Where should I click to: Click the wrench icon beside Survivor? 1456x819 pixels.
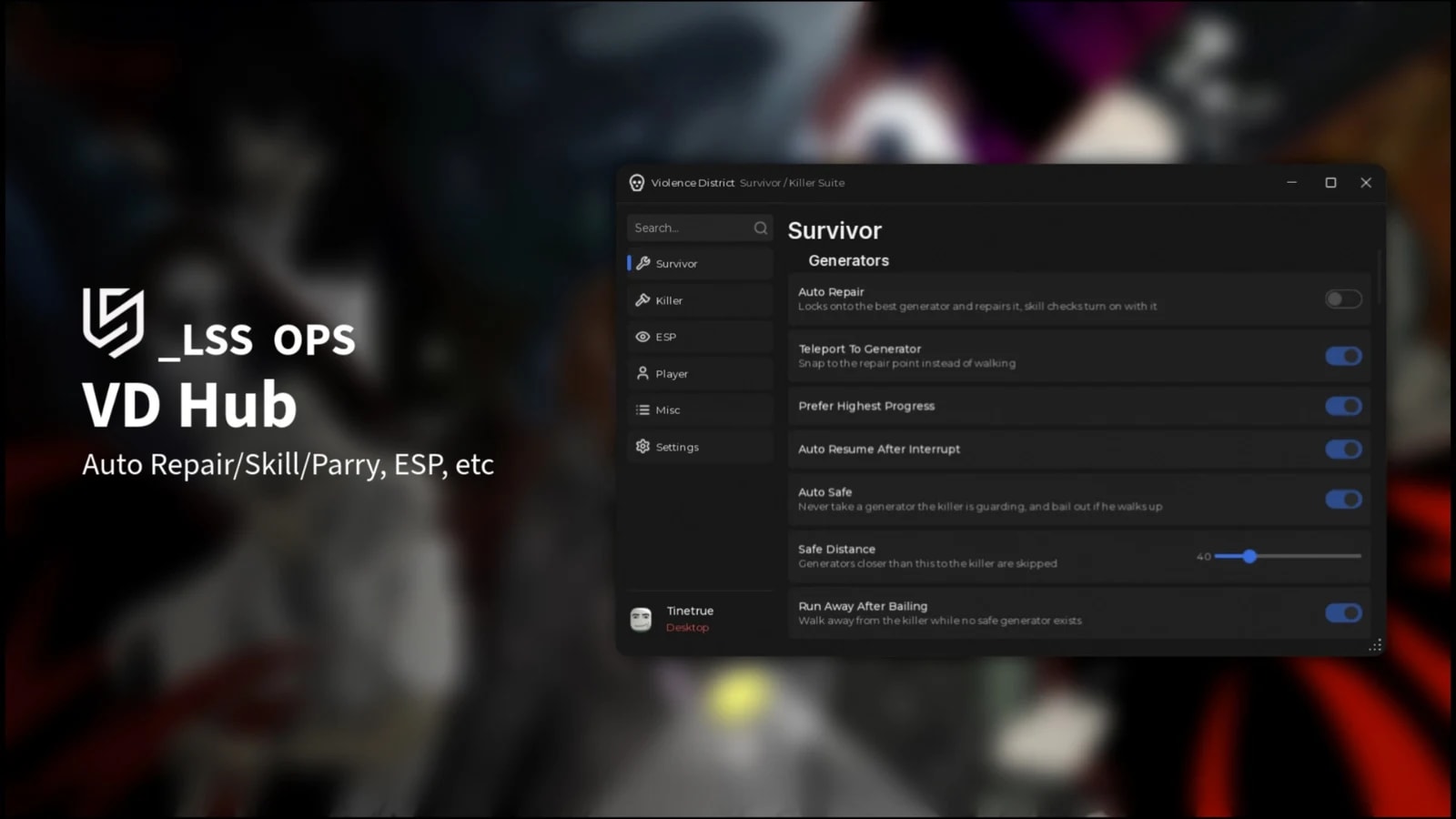643,263
